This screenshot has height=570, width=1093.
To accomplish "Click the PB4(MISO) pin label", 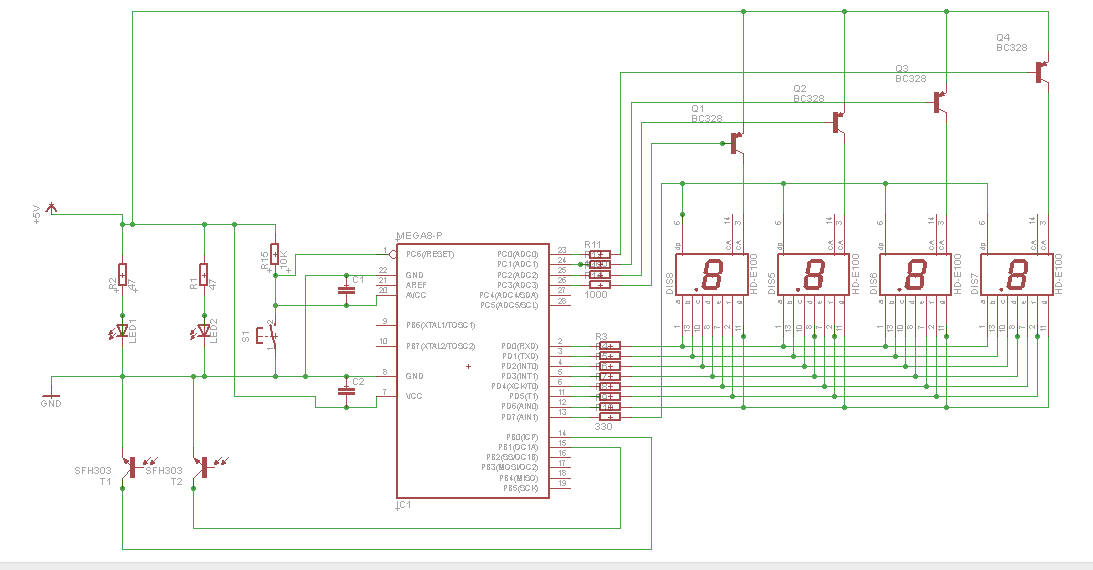I will click(519, 478).
